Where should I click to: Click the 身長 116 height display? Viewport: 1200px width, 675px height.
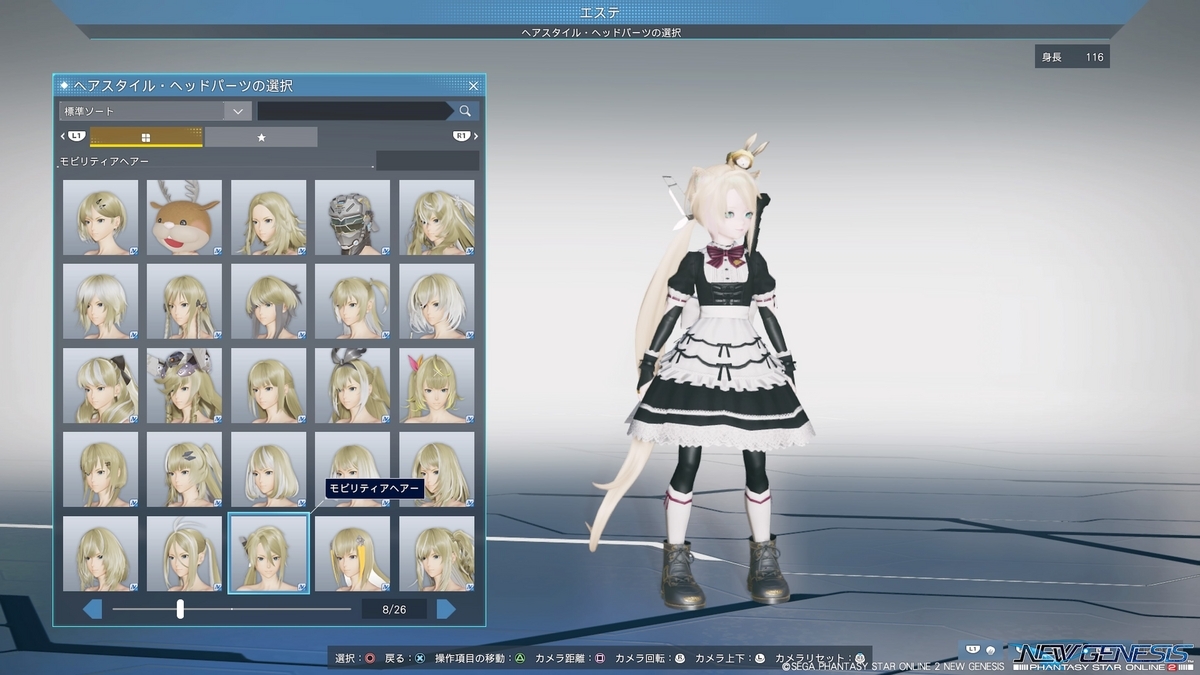(1072, 57)
